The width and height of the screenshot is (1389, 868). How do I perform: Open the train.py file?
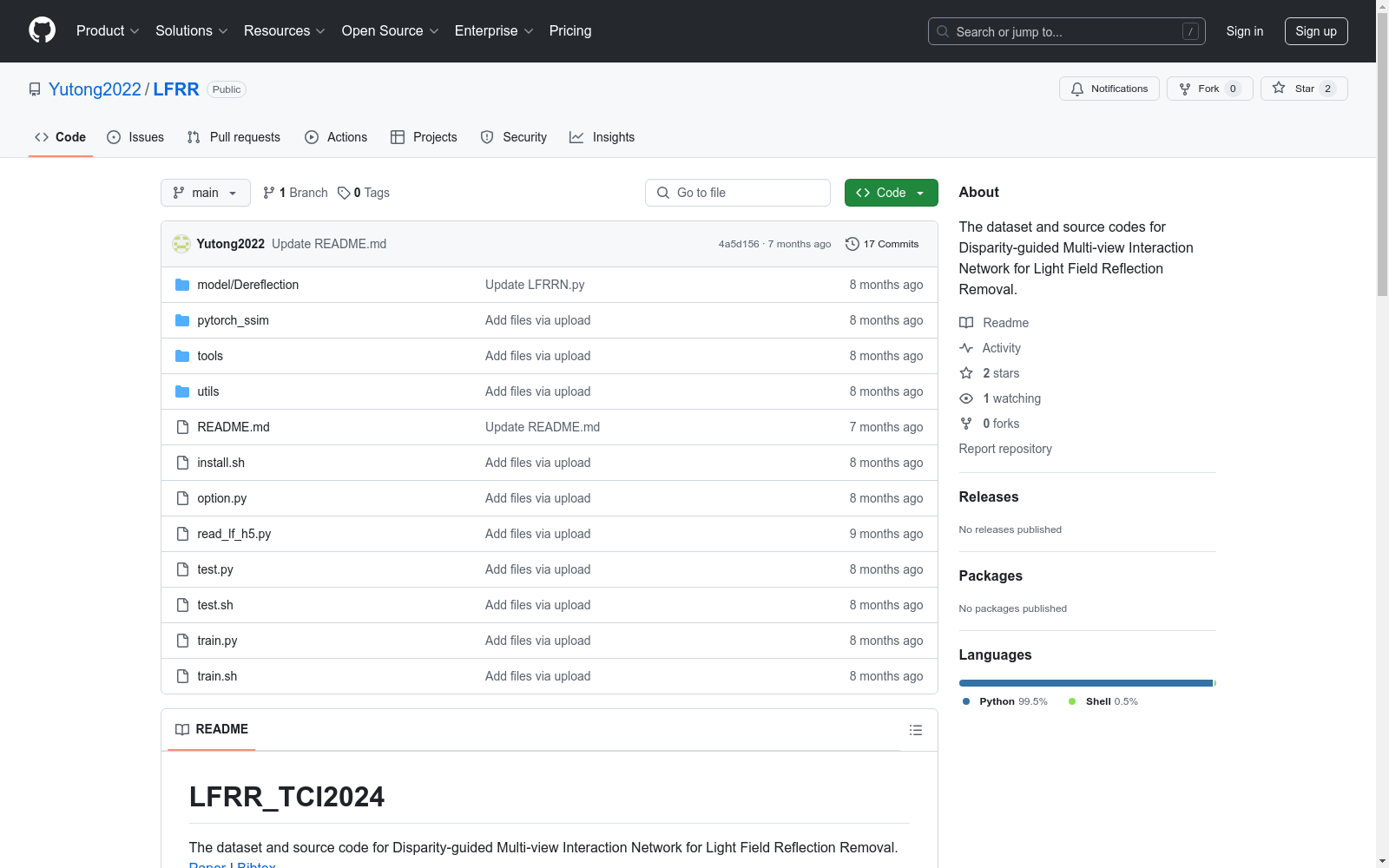(x=217, y=641)
